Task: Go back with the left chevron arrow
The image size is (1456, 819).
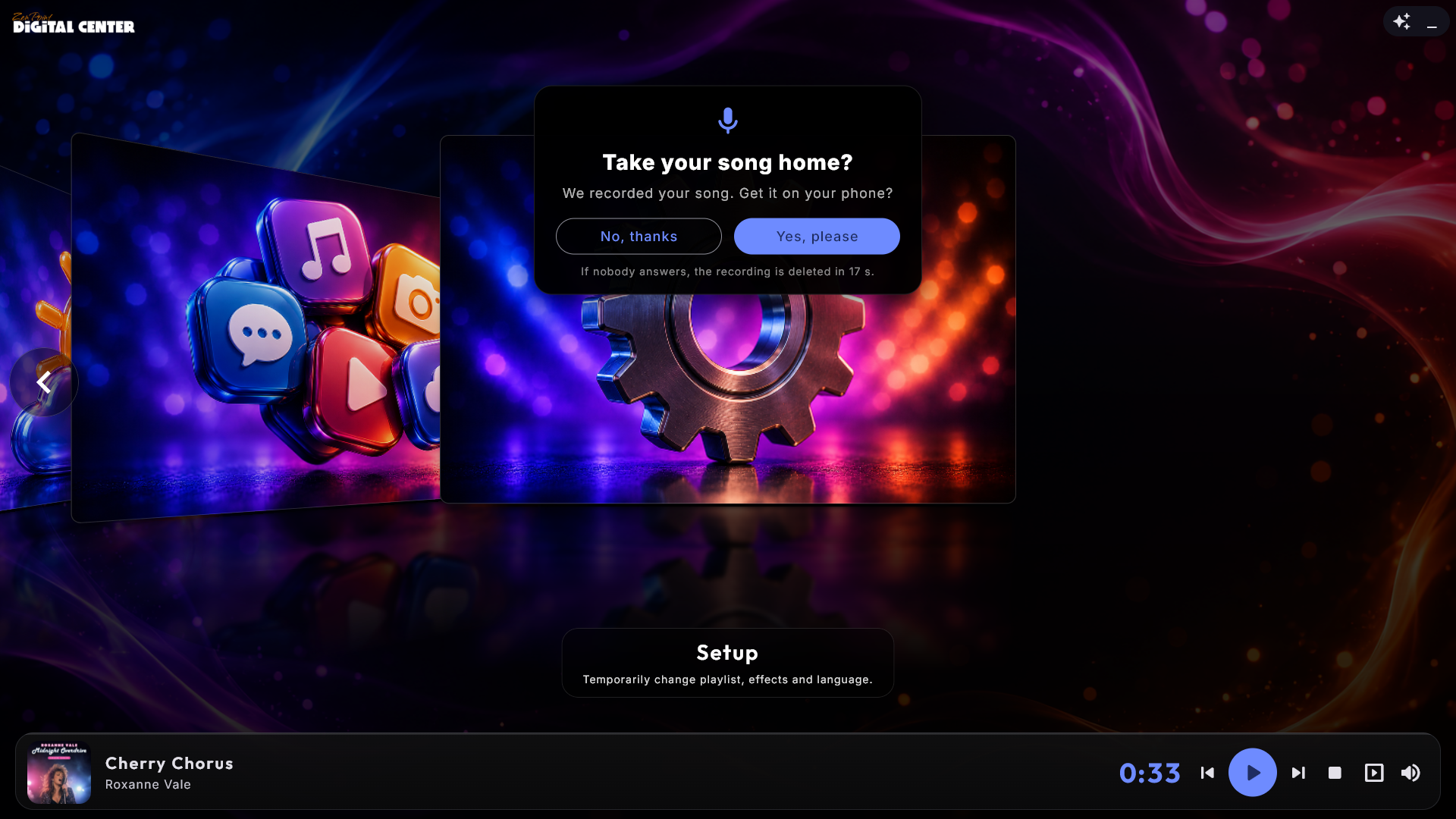Action: pyautogui.click(x=44, y=382)
